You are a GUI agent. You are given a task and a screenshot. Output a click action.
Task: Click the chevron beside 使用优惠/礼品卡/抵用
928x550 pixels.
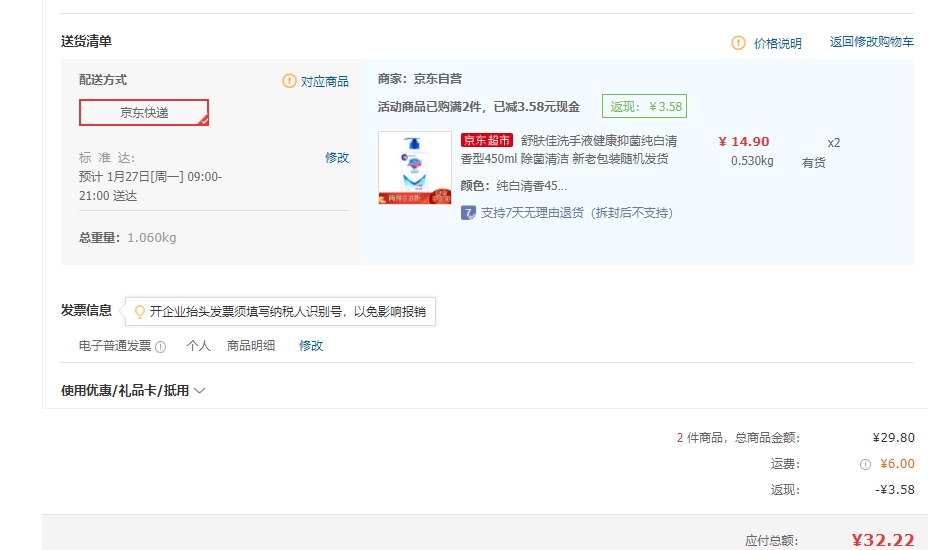point(199,391)
